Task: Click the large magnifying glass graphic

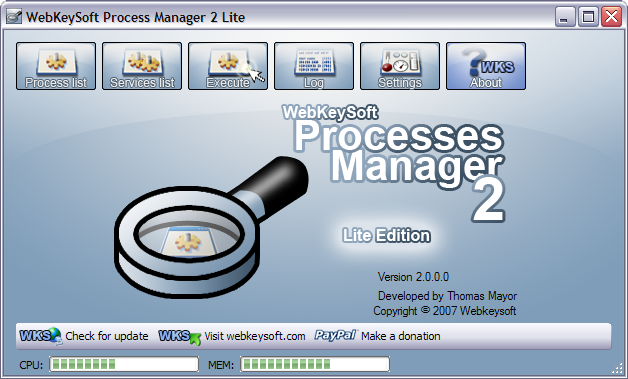Action: pyautogui.click(x=211, y=227)
